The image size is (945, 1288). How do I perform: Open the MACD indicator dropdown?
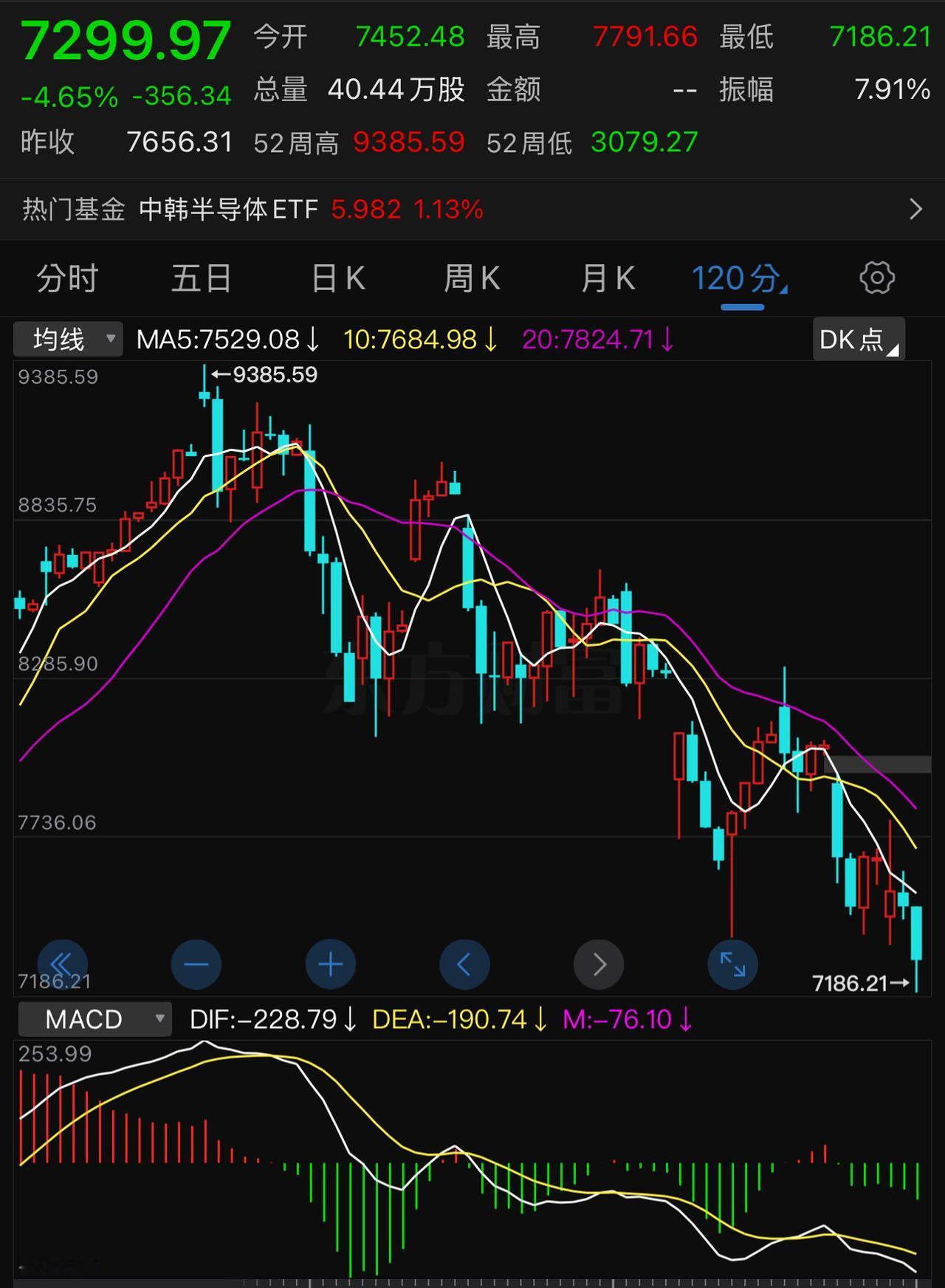pyautogui.click(x=95, y=1019)
